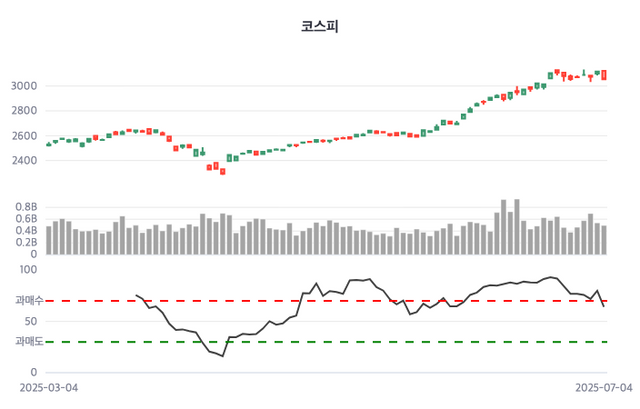Click the red dashed overbought line
The image size is (640, 409).
click(320, 300)
